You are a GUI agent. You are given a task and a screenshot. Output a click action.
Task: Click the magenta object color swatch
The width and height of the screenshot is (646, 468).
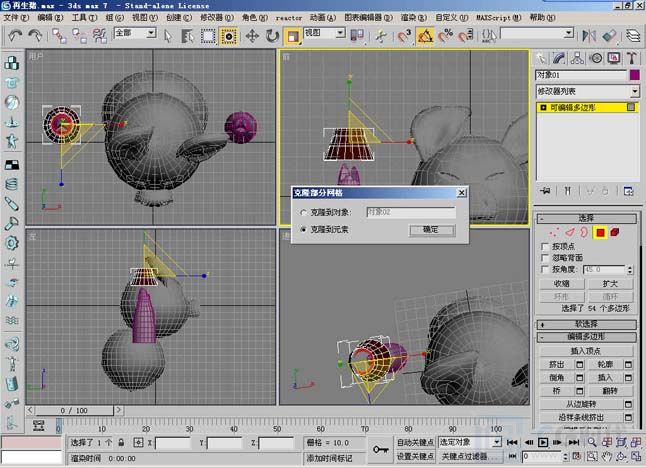634,75
